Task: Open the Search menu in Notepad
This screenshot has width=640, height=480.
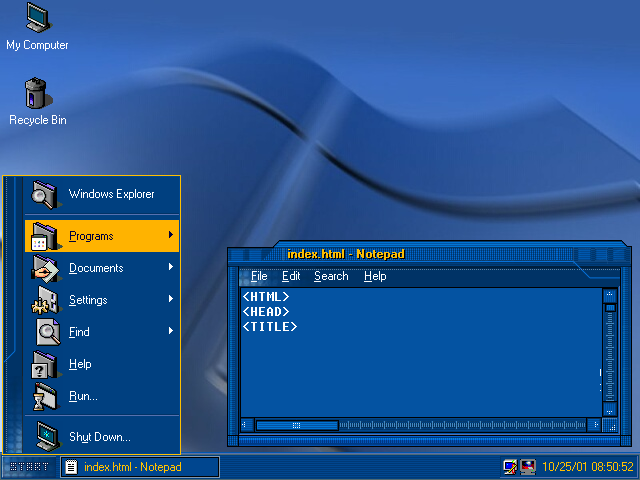Action: (x=331, y=276)
